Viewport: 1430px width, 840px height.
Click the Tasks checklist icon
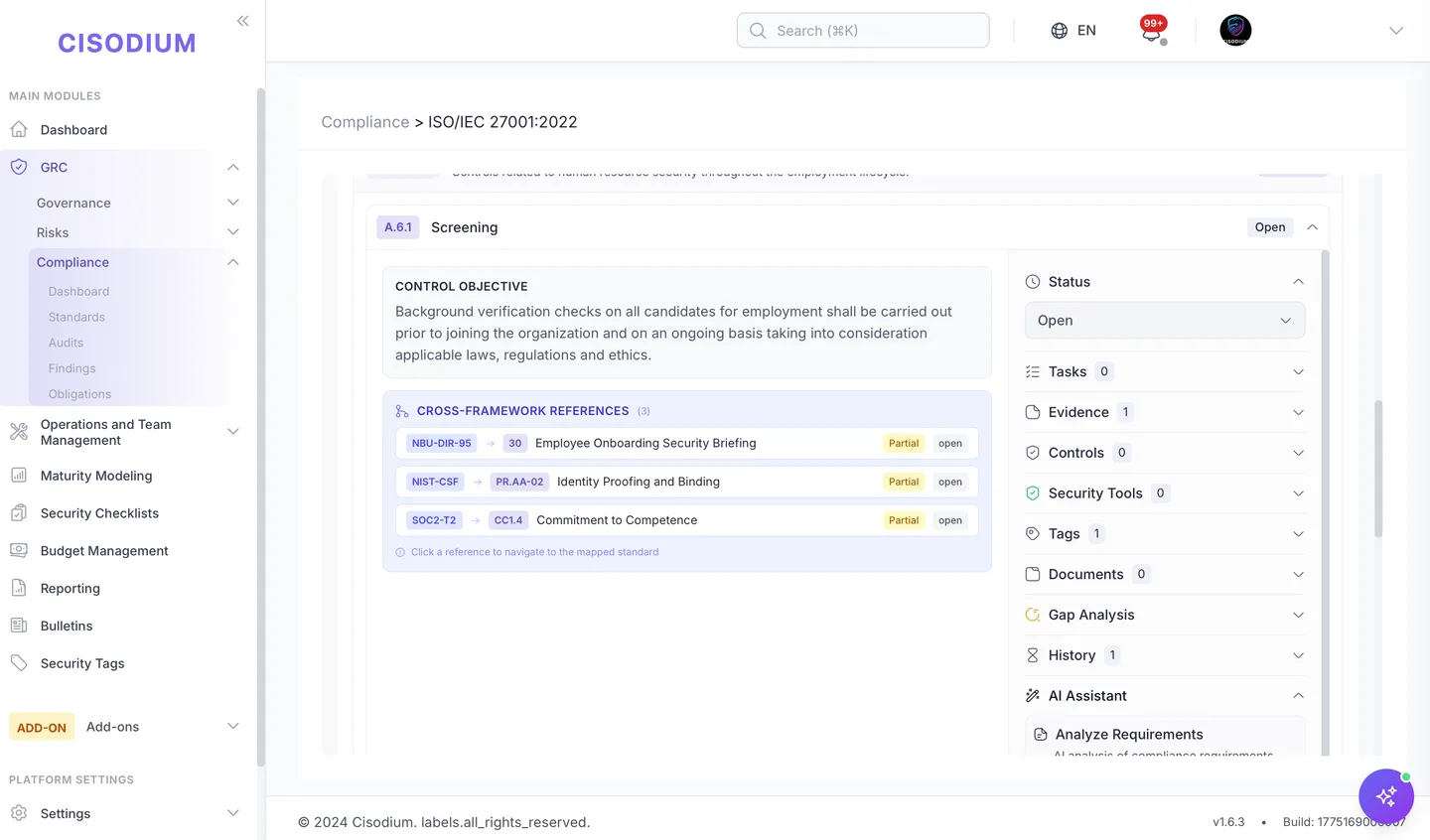click(1033, 371)
